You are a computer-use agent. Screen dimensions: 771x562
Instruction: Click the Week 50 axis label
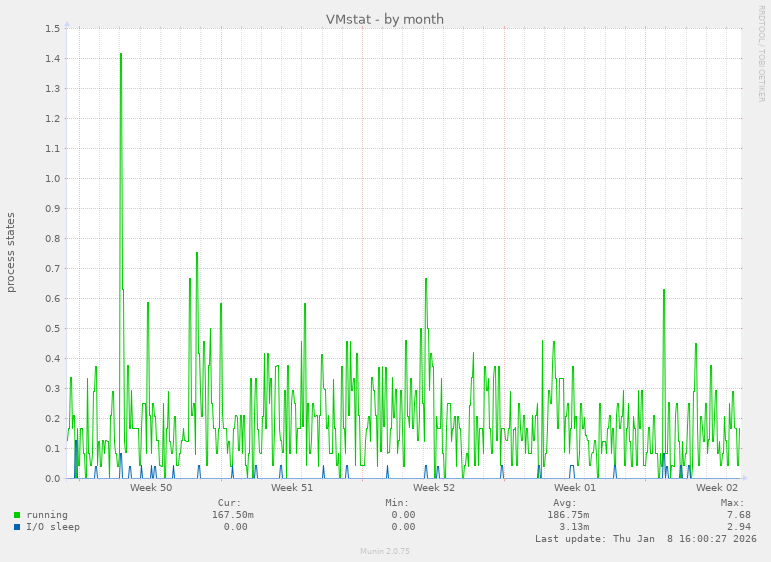point(151,487)
